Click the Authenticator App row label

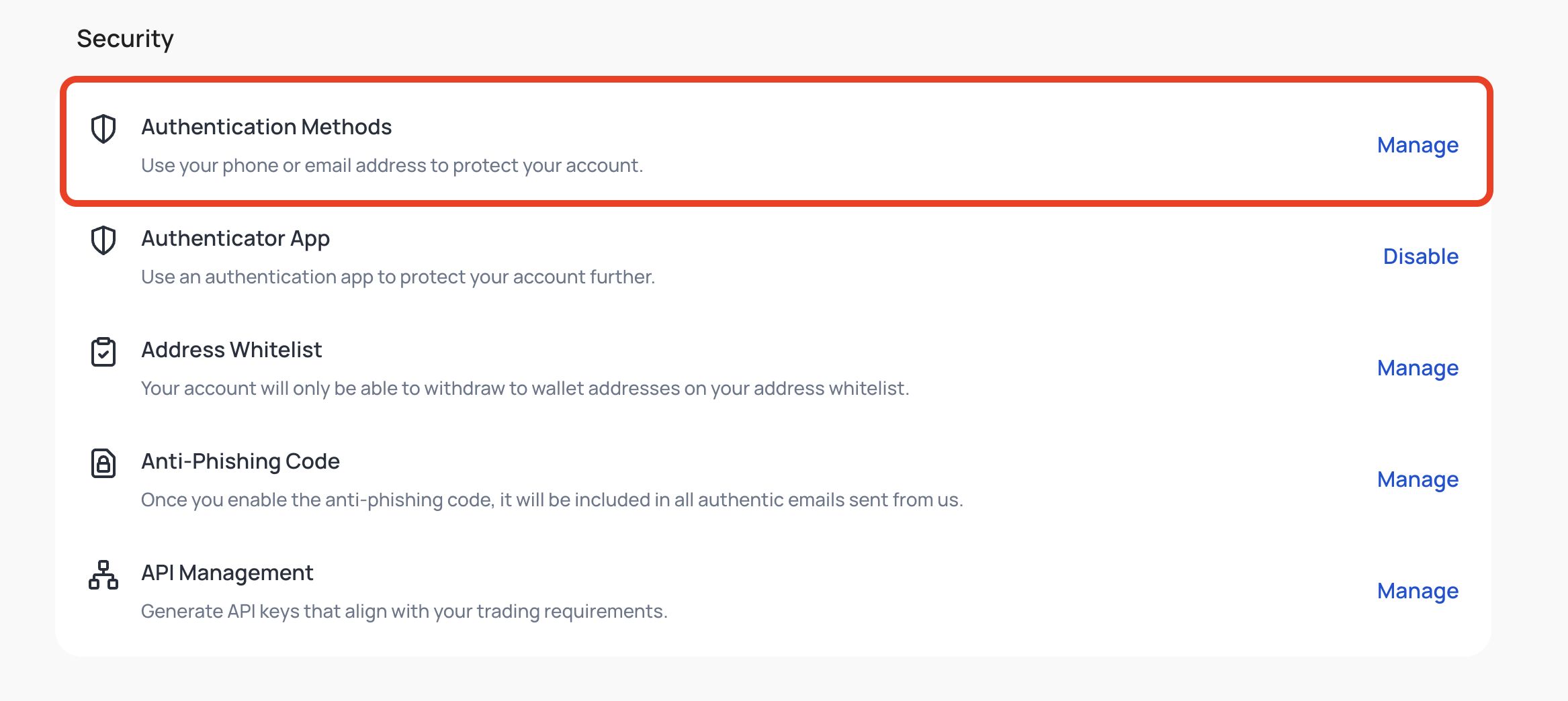[x=235, y=238]
